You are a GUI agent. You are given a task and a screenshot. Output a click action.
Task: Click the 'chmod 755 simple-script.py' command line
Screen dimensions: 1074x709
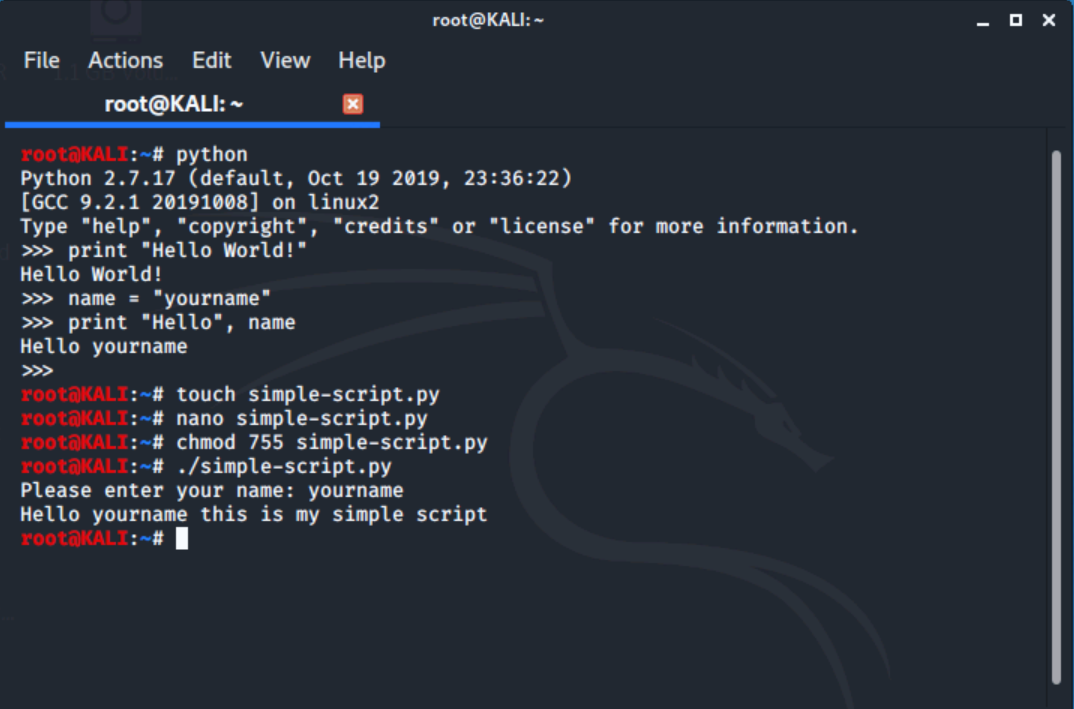[254, 443]
